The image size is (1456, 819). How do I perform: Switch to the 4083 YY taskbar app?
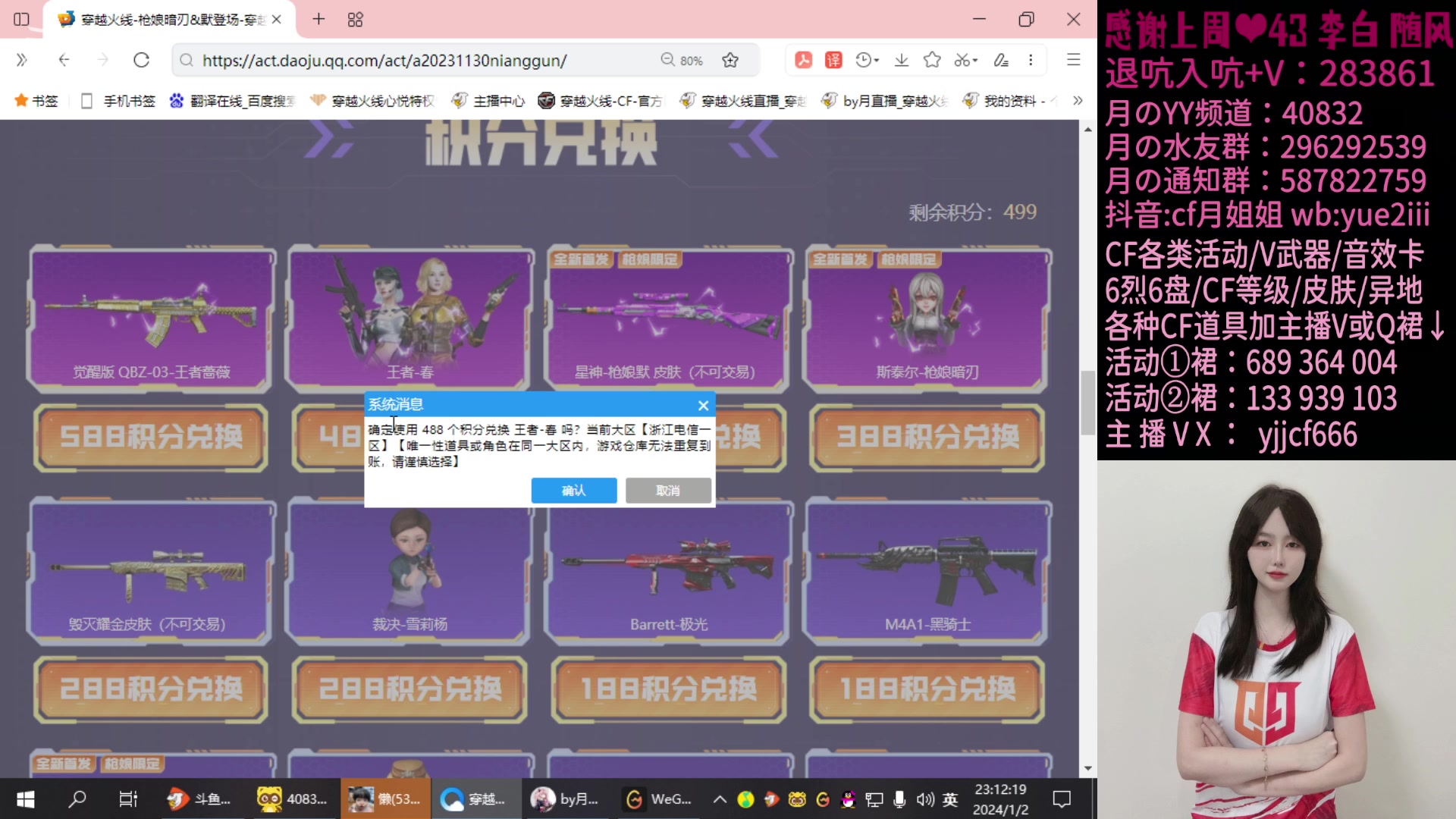[x=292, y=799]
